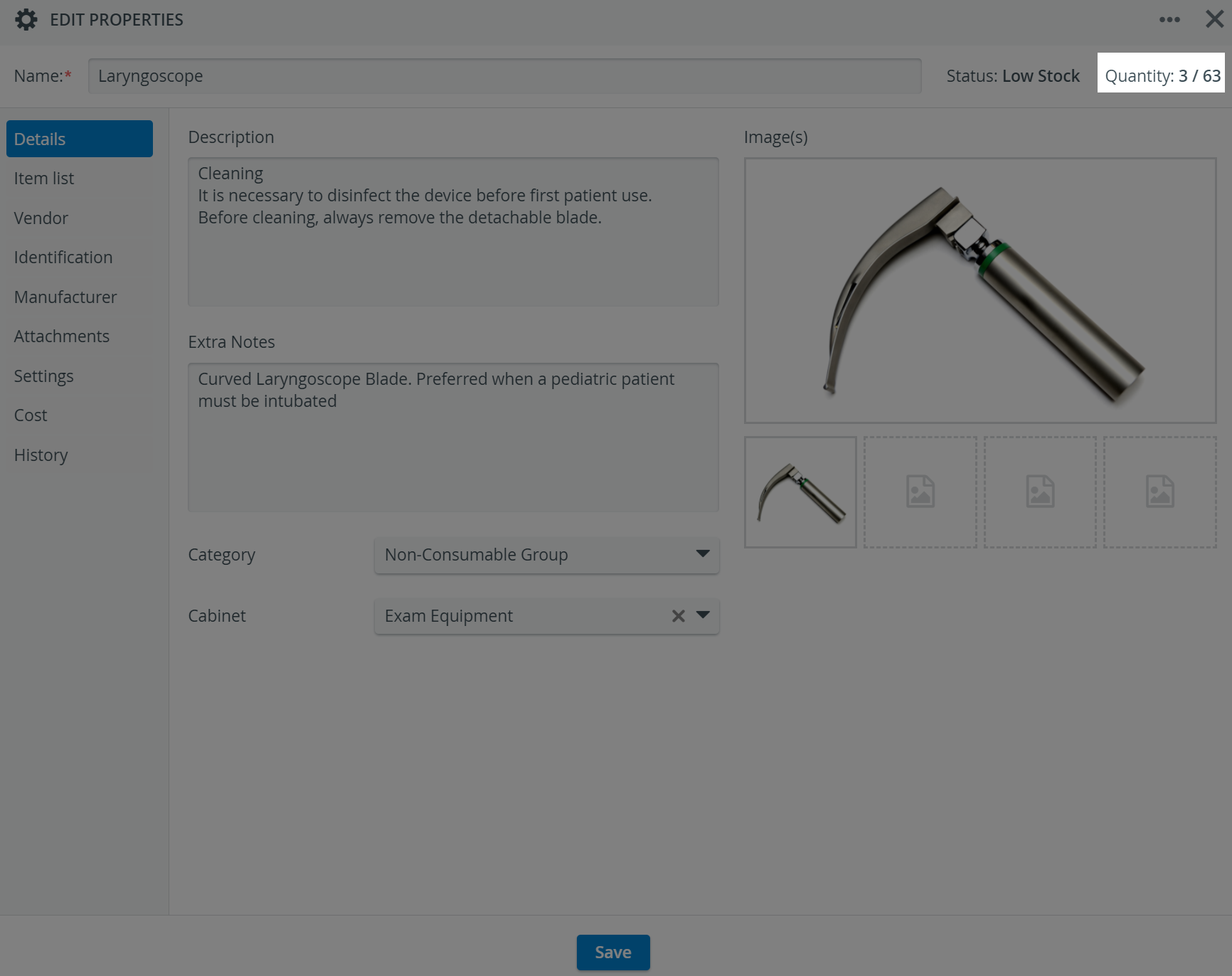Open the Cabinet dropdown arrow
Image resolution: width=1232 pixels, height=976 pixels.
(x=703, y=615)
